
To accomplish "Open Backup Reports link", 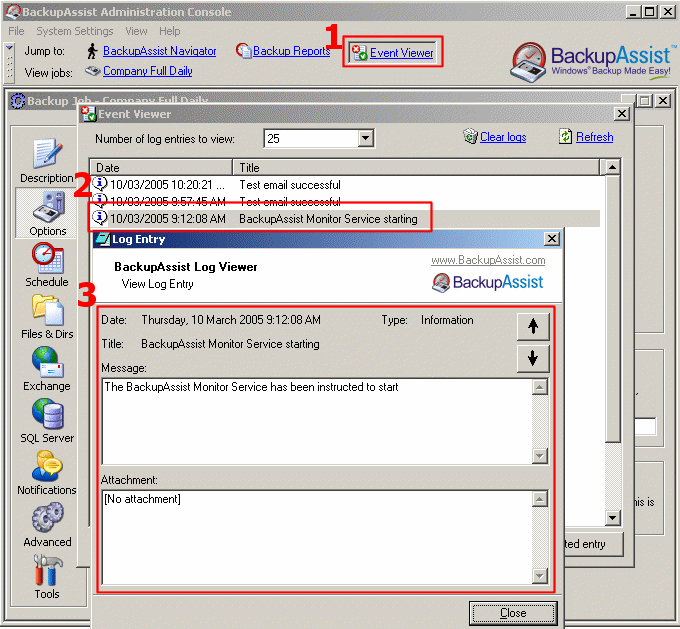I will pos(291,51).
